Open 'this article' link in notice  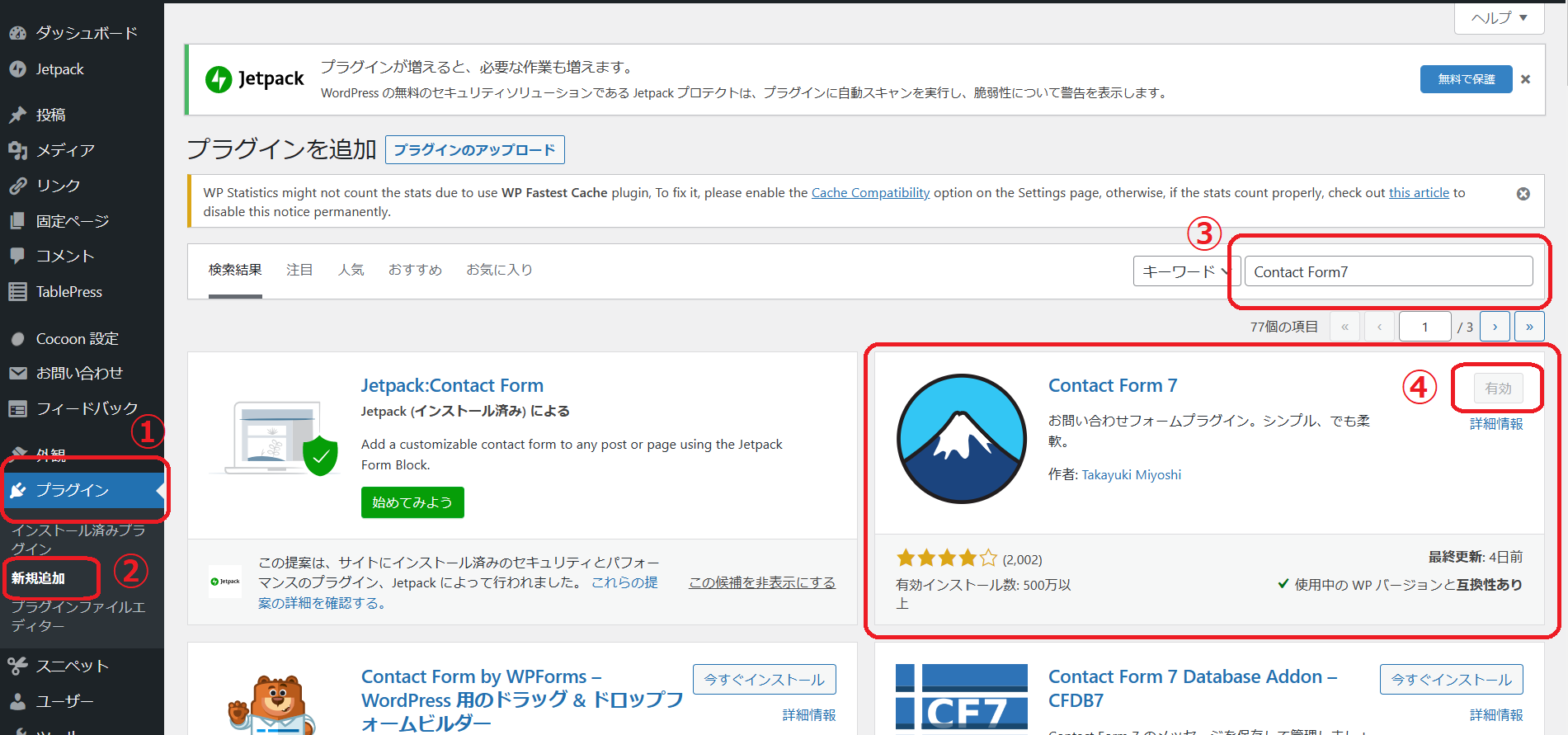tap(1419, 193)
